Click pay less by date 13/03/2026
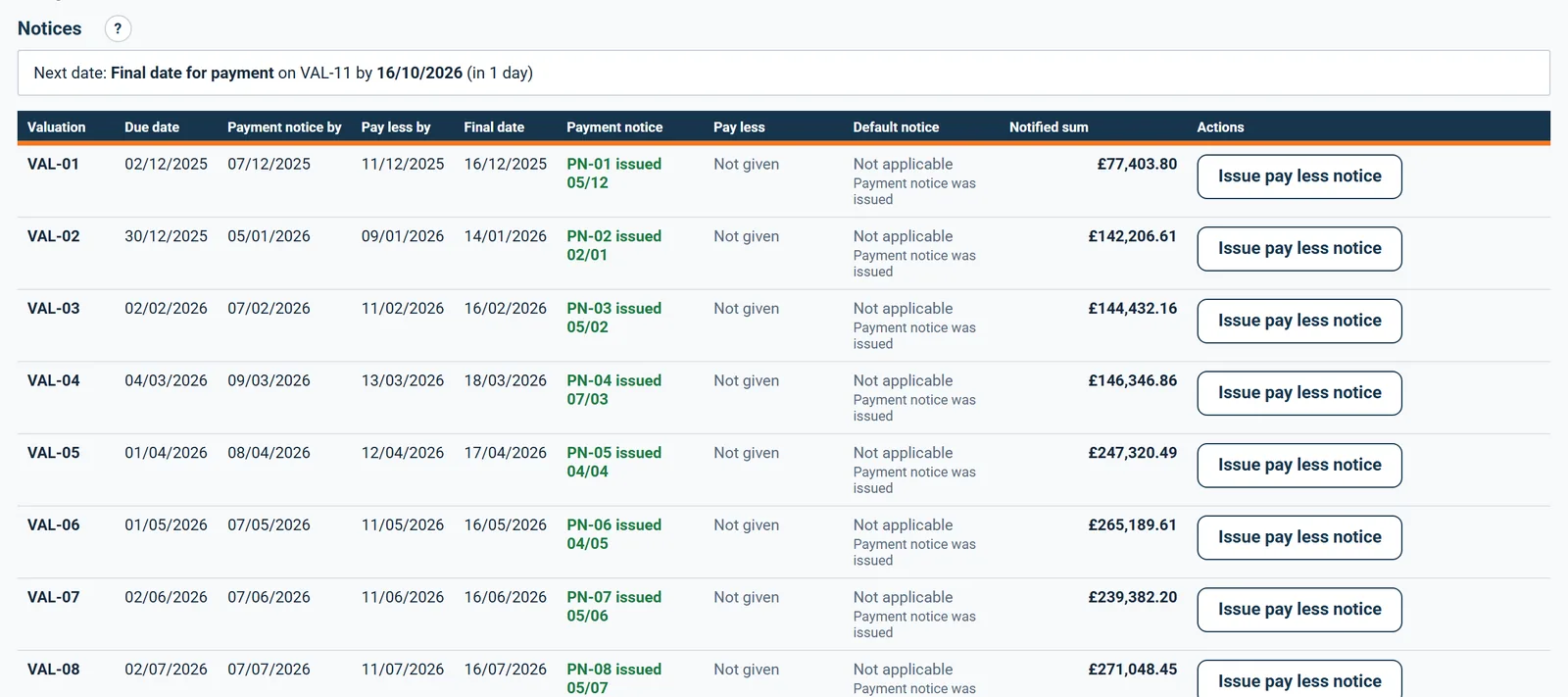Image resolution: width=1568 pixels, height=697 pixels. [402, 380]
